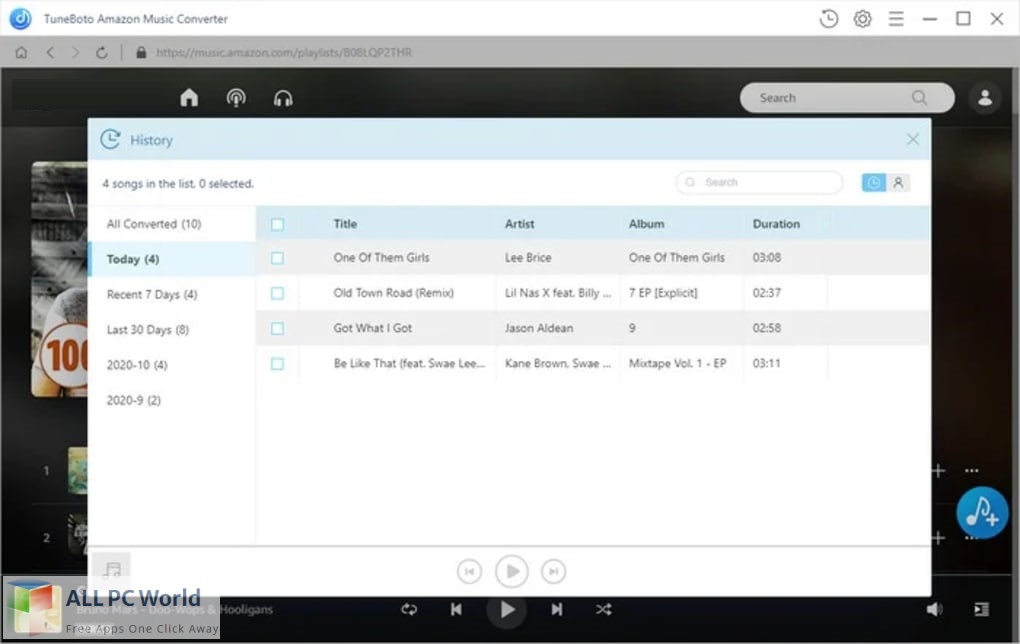Open the hamburger menu in title bar
The height and width of the screenshot is (644, 1020).
pyautogui.click(x=896, y=19)
